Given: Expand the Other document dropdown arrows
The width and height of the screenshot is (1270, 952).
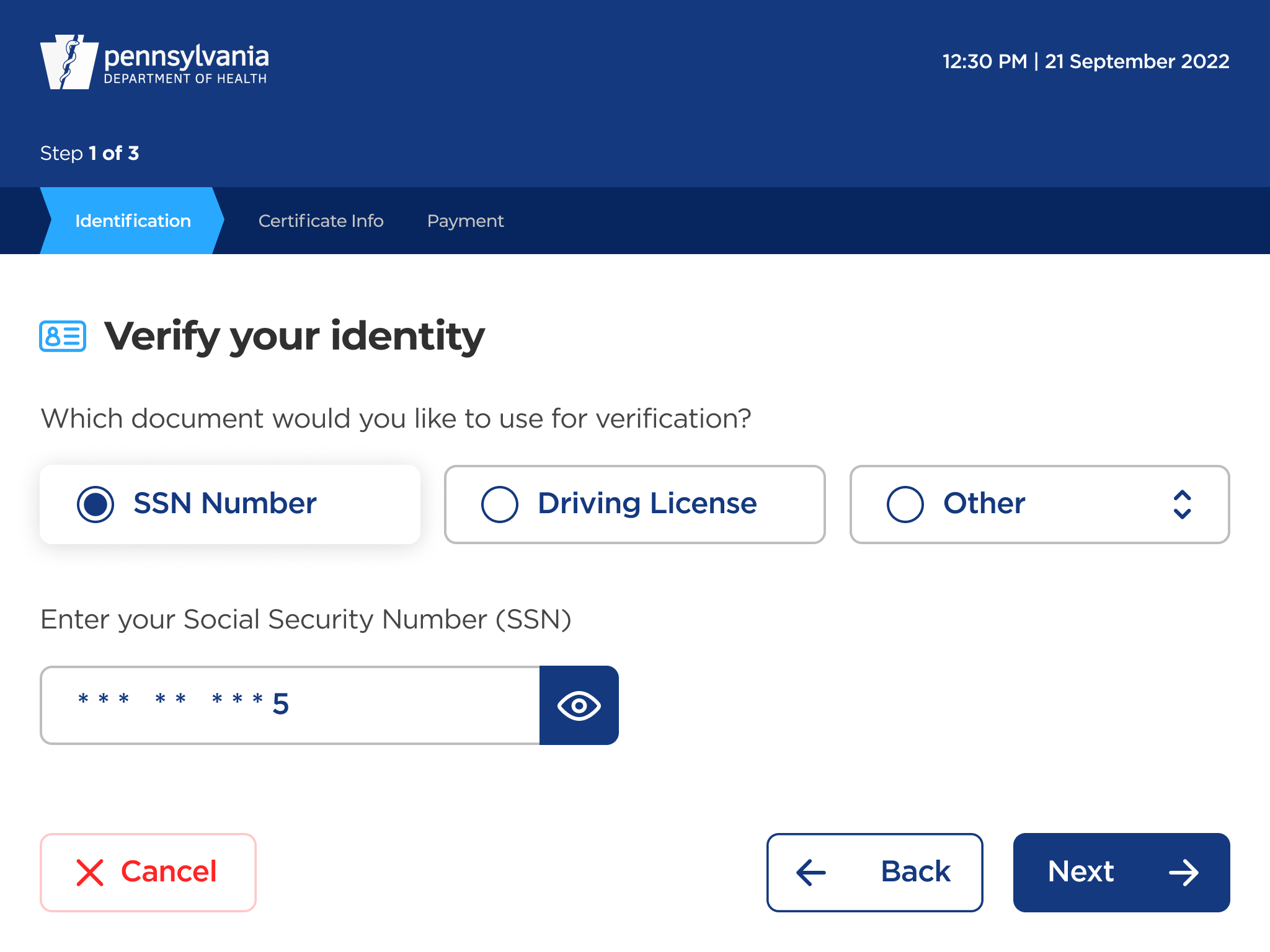Looking at the screenshot, I should 1182,505.
